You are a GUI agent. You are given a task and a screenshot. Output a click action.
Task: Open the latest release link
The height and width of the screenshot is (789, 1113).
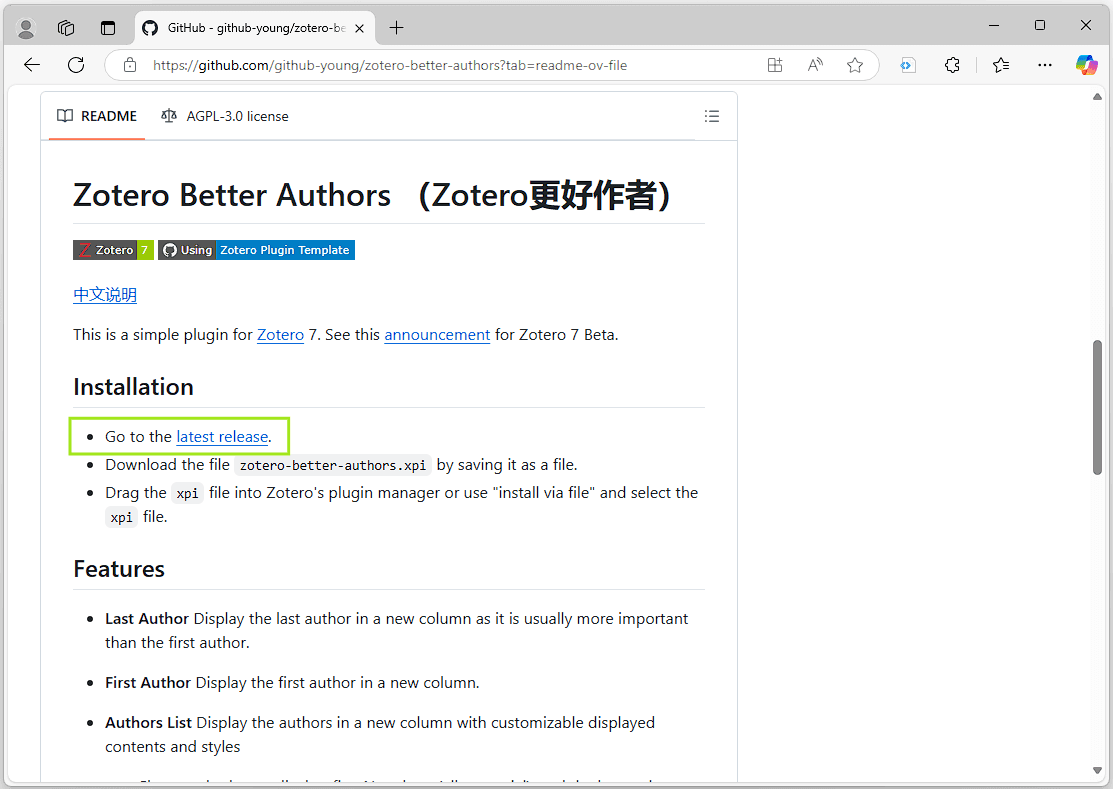pos(222,436)
